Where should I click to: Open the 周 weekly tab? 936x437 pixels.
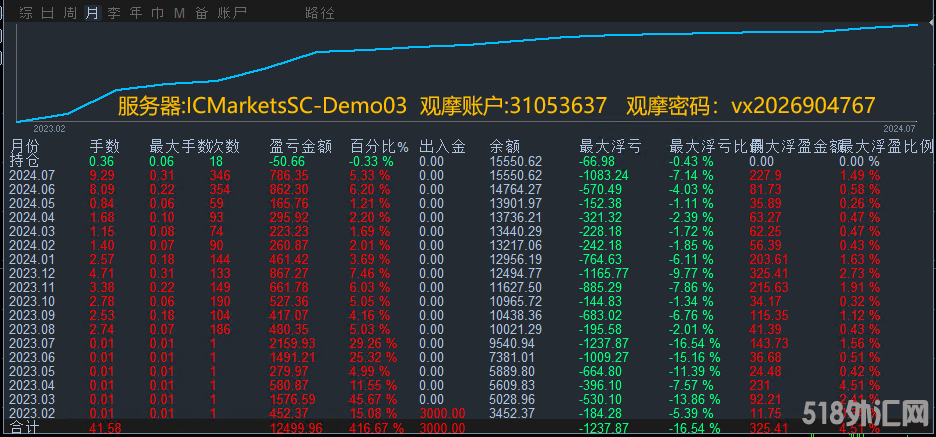70,13
